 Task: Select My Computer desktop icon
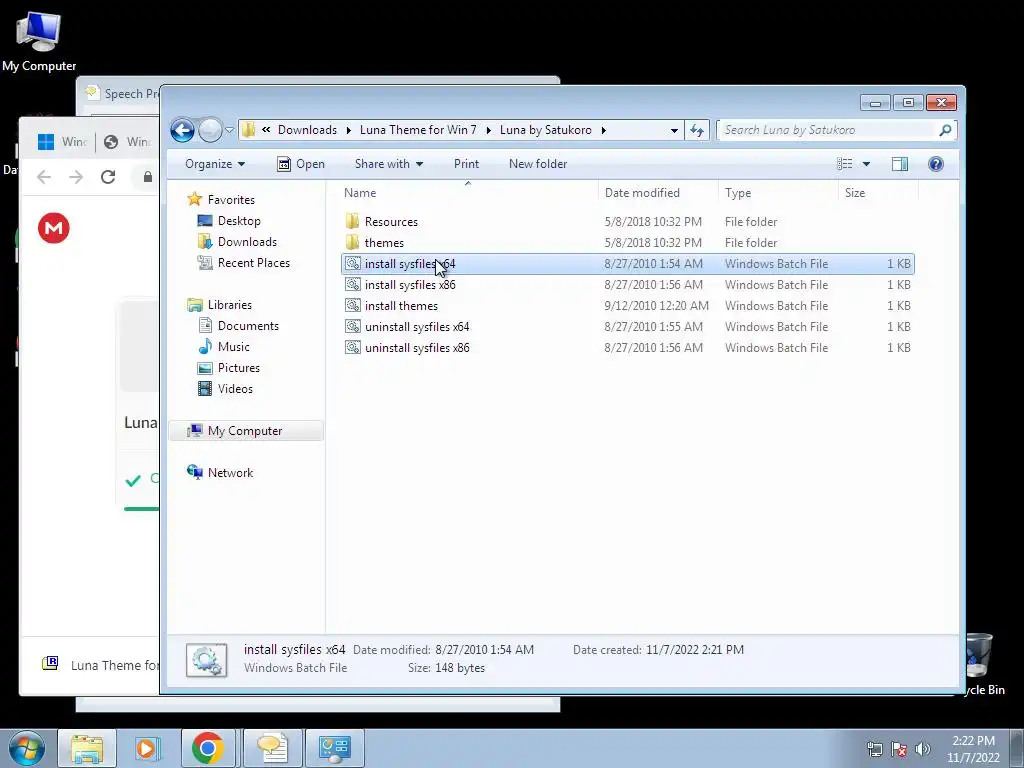(x=39, y=42)
